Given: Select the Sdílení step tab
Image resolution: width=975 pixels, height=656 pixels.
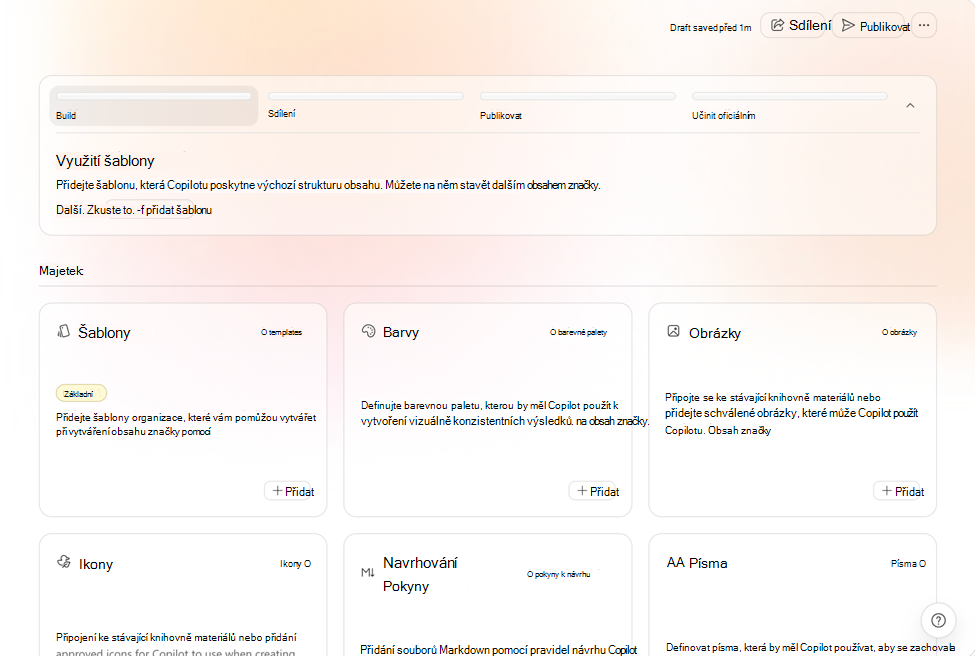Looking at the screenshot, I should 366,106.
